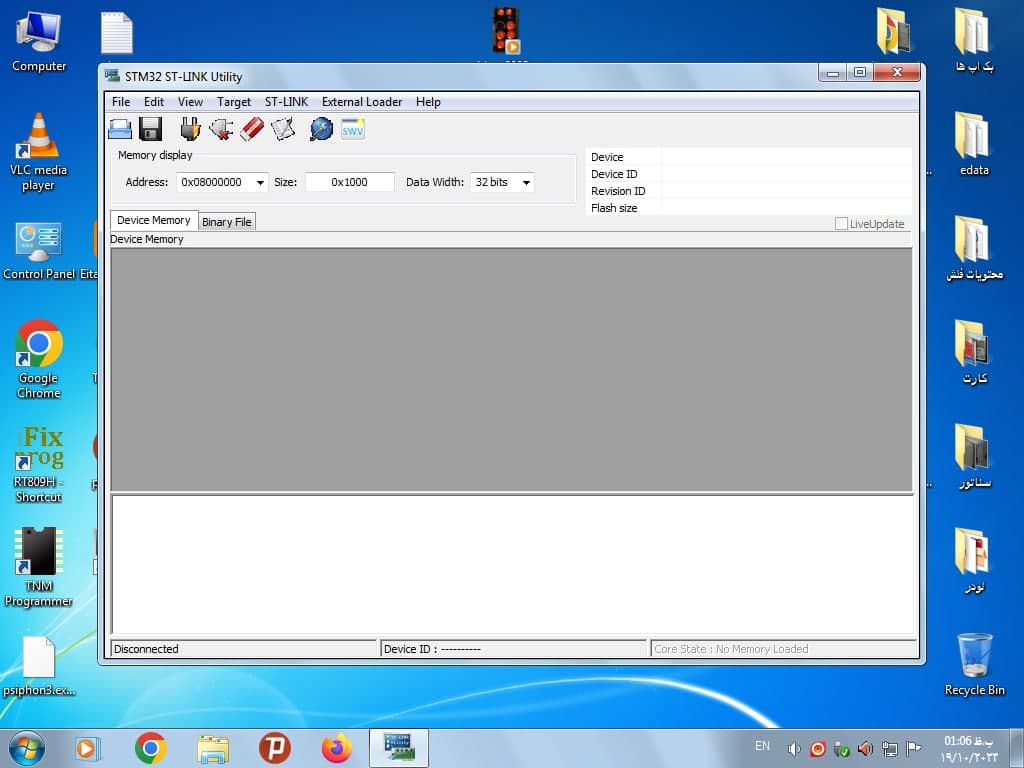
Task: Open the P app in taskbar
Action: coord(275,748)
